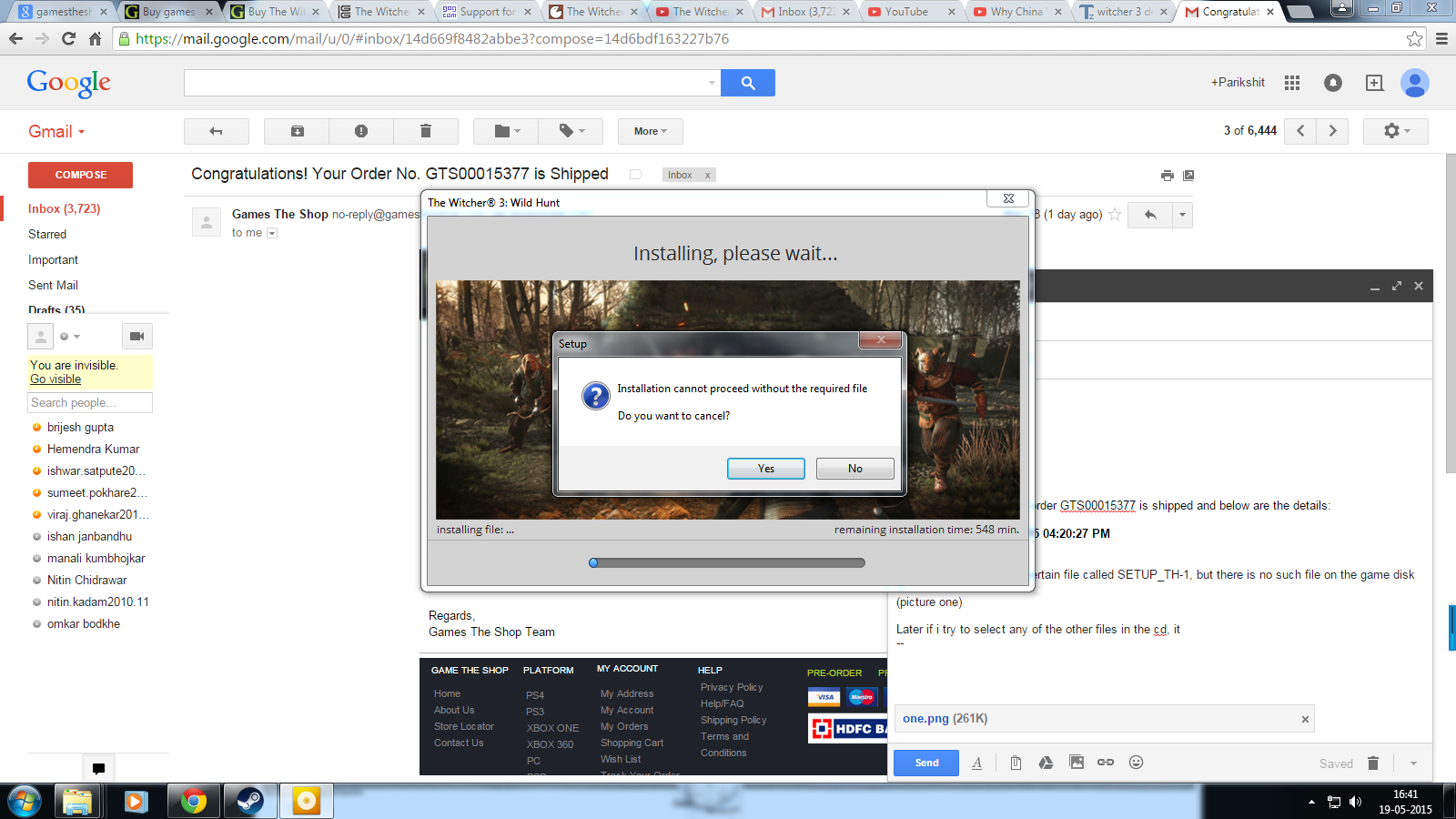Insert files using Google Drive icon
The width and height of the screenshot is (1456, 819).
(x=1046, y=763)
